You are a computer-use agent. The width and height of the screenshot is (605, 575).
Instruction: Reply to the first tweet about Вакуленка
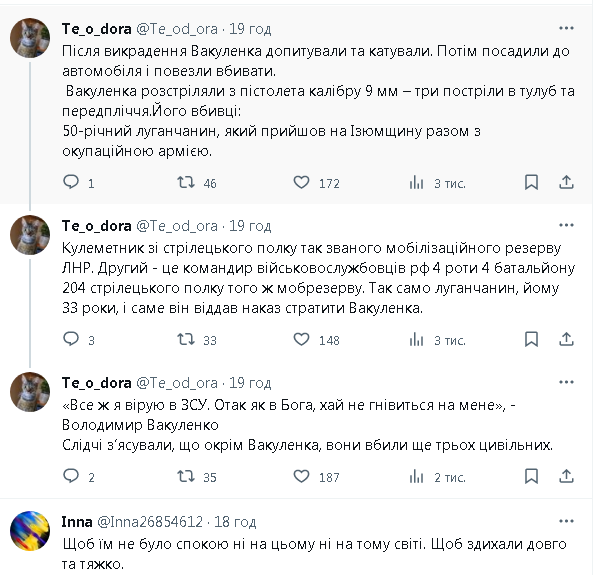71,183
